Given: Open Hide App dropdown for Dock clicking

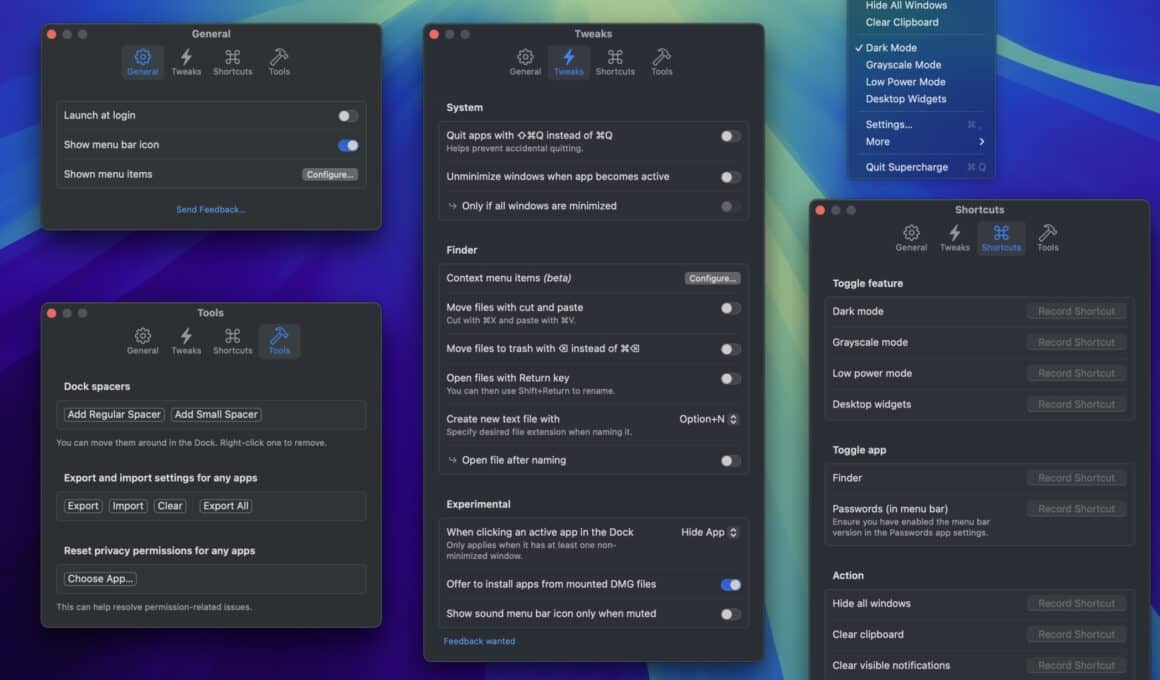Looking at the screenshot, I should (709, 532).
